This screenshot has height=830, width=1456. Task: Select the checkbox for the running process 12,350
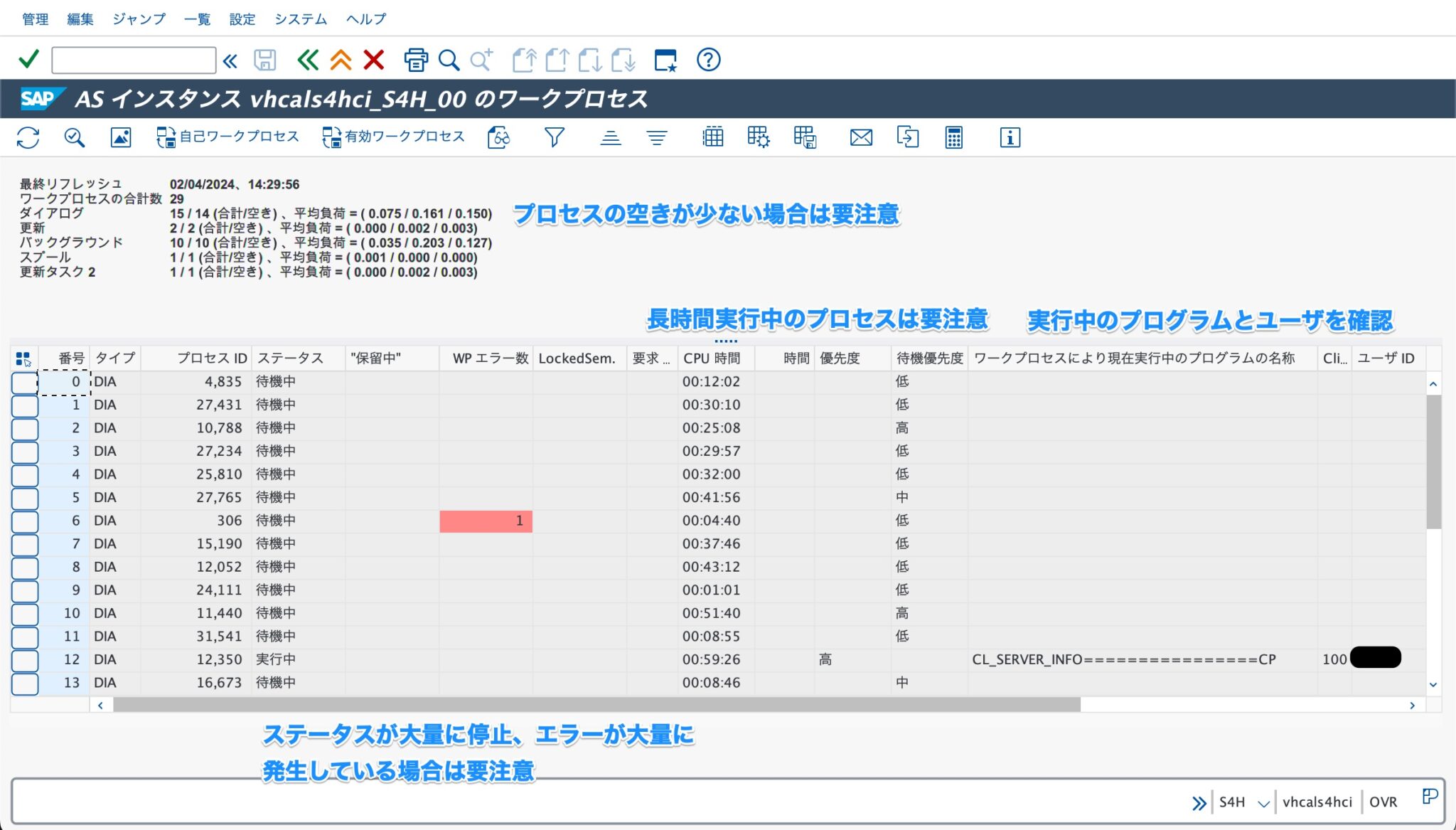24,659
